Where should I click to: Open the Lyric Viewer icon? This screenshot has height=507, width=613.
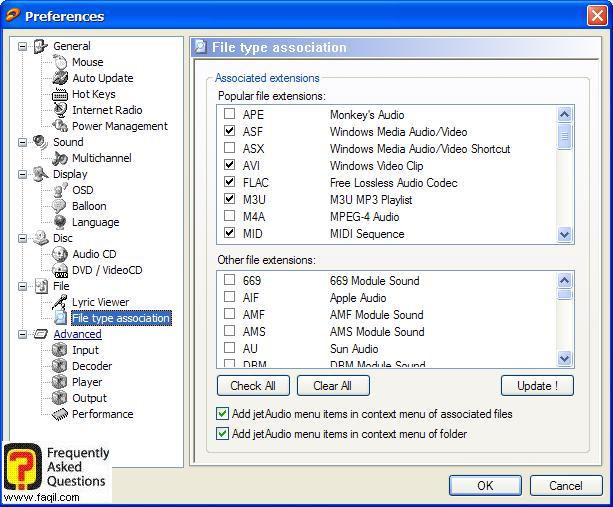coord(60,302)
